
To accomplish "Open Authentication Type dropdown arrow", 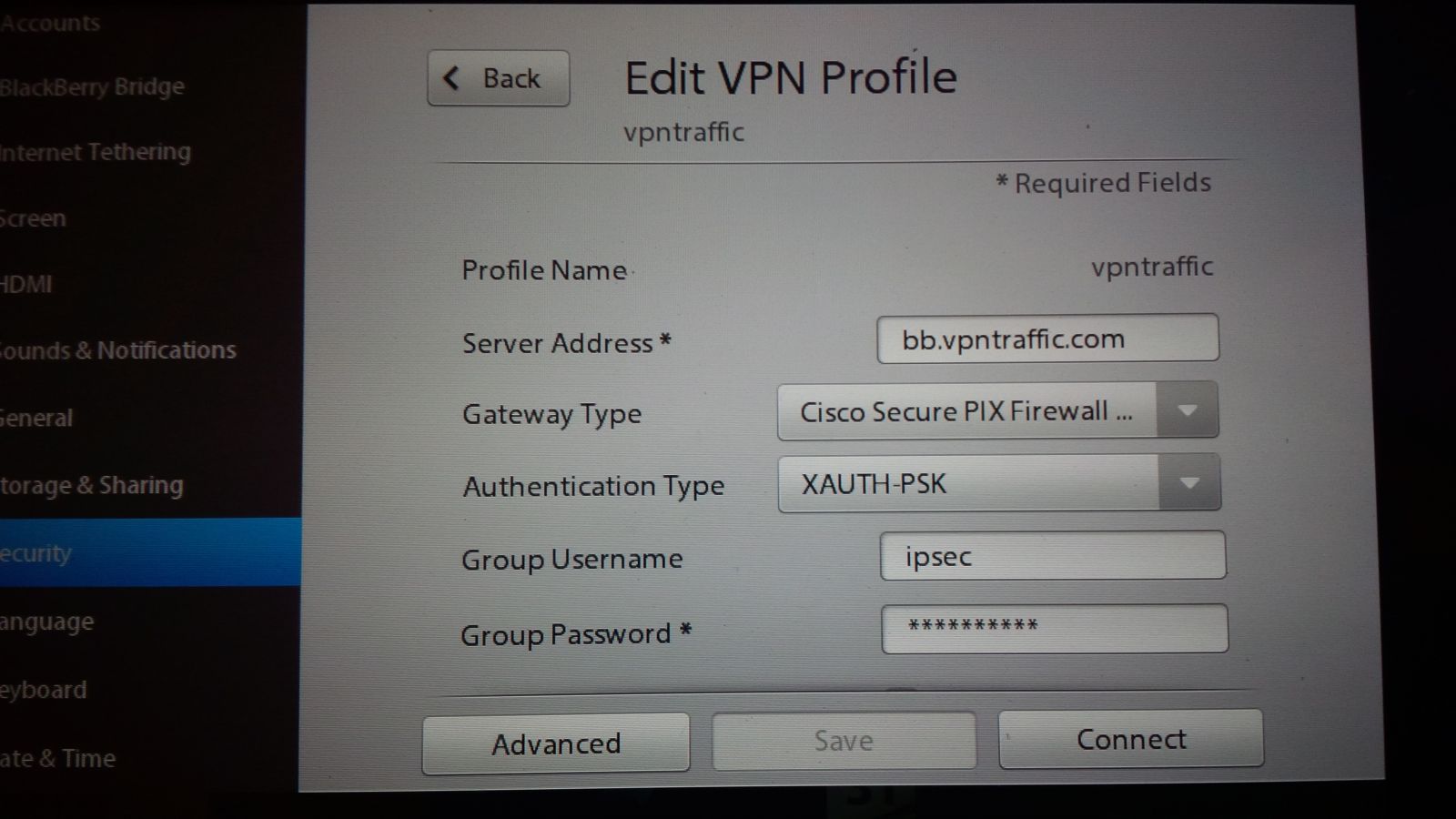I will 1188,483.
